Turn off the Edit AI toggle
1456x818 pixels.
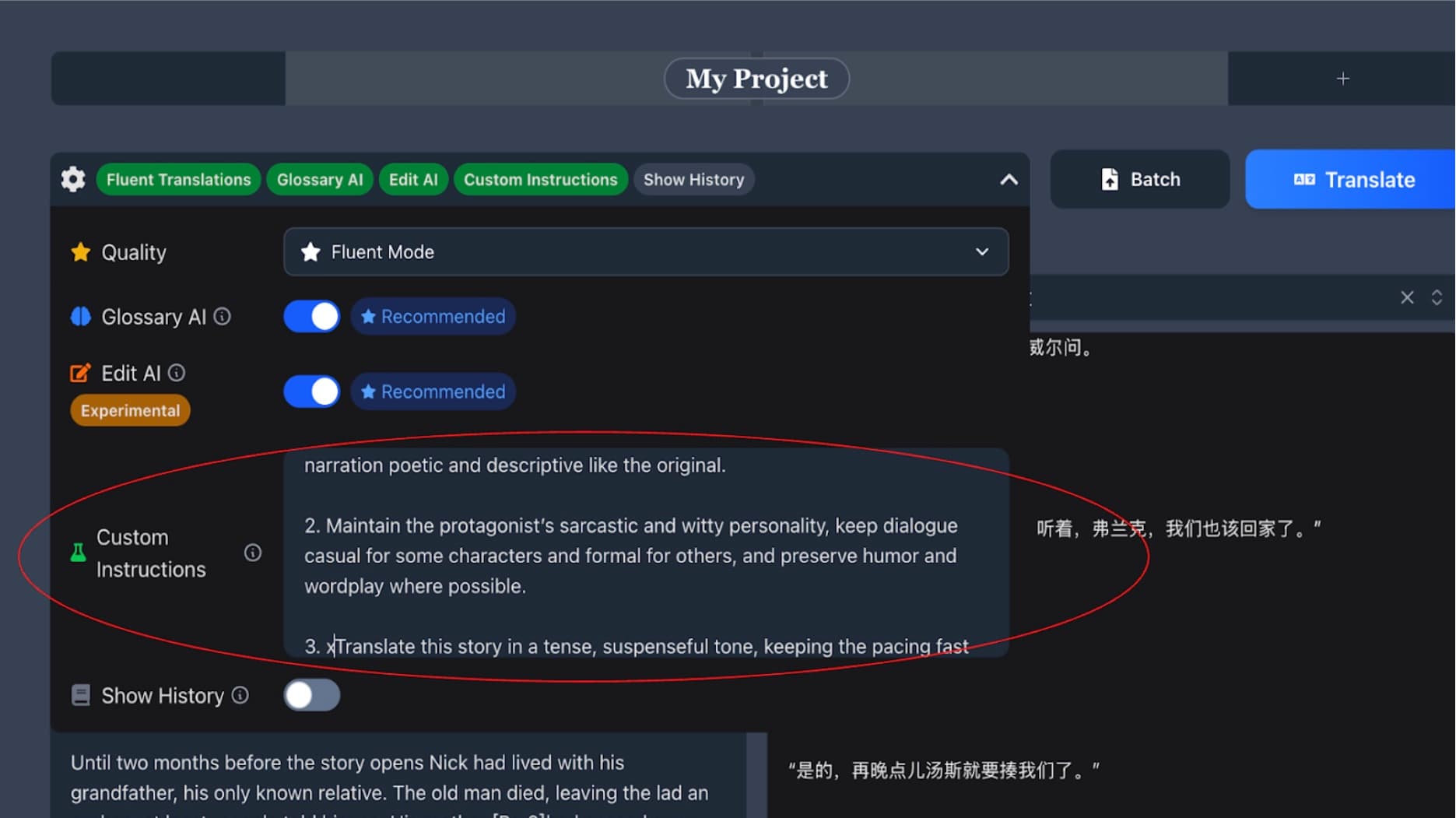[x=310, y=391]
